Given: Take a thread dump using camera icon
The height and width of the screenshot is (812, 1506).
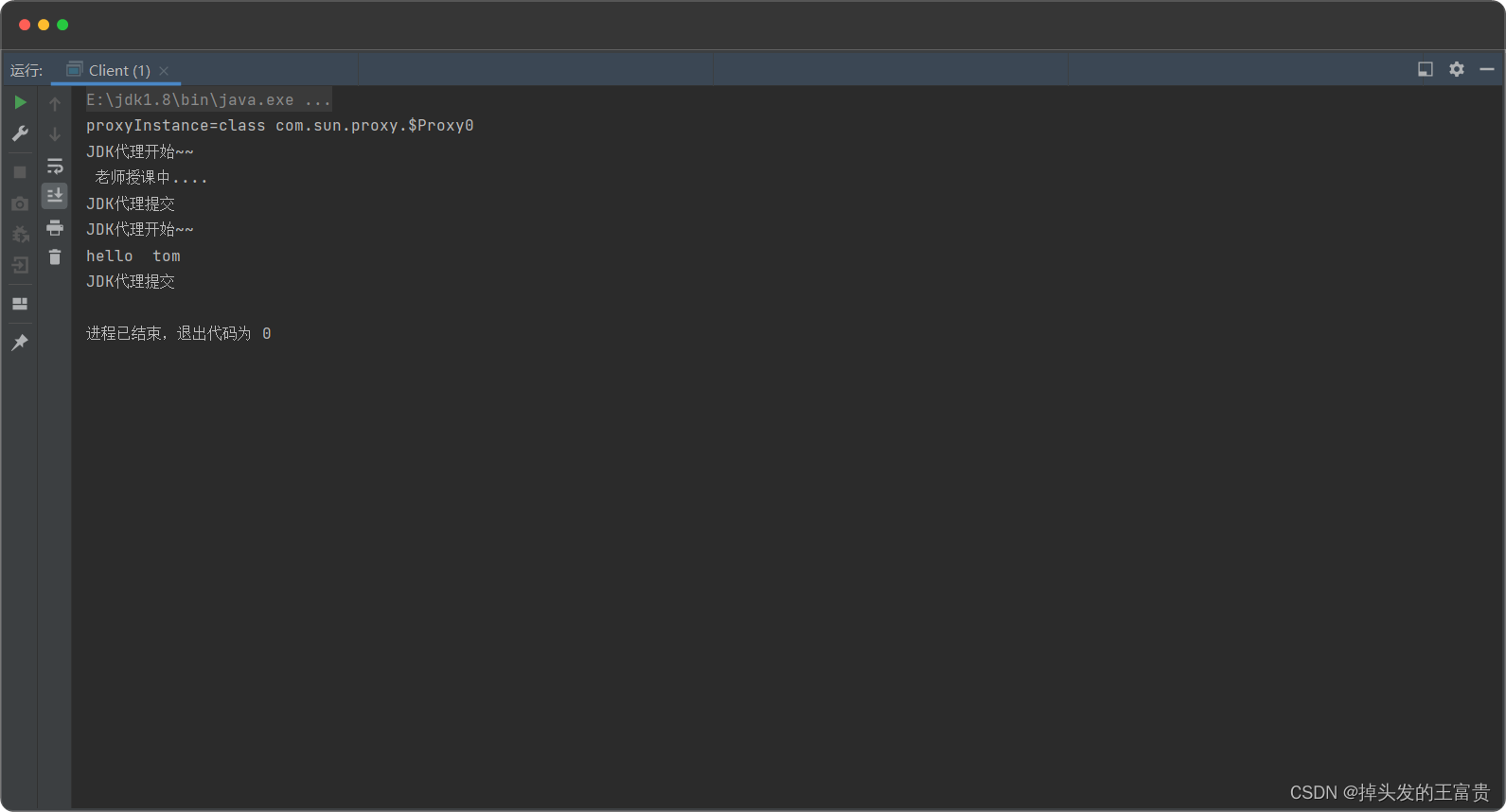Looking at the screenshot, I should click(20, 203).
